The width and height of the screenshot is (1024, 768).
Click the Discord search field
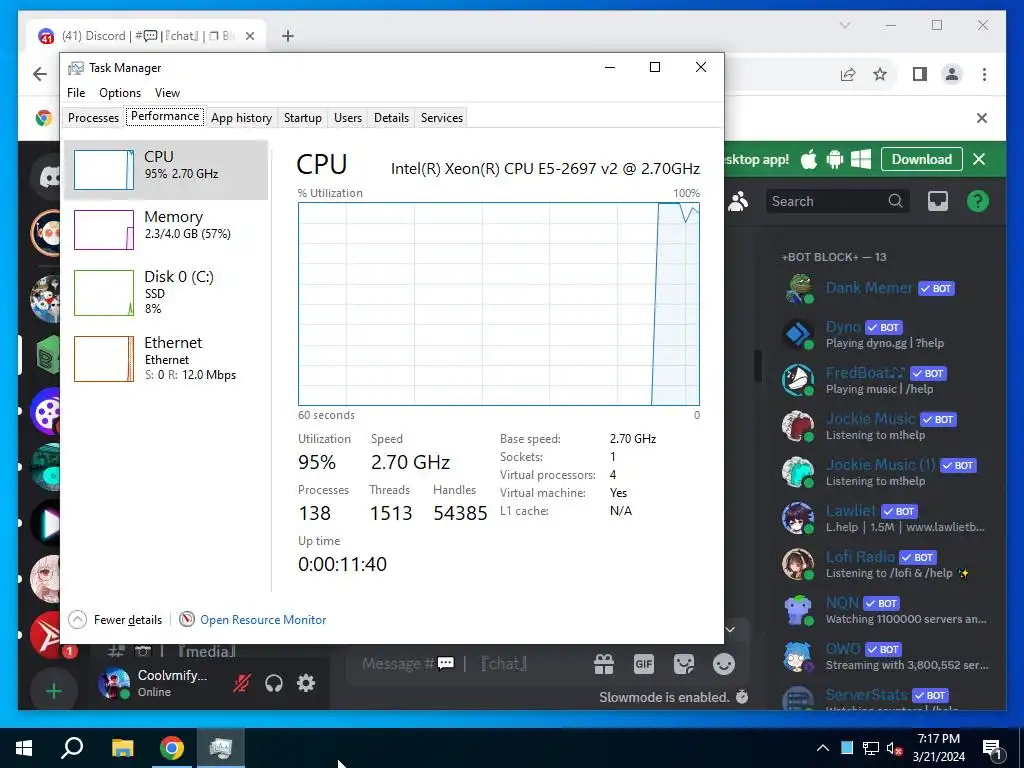837,201
